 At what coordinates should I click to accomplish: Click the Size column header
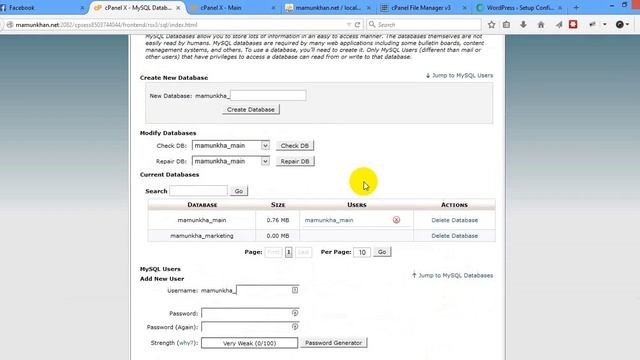click(278, 205)
